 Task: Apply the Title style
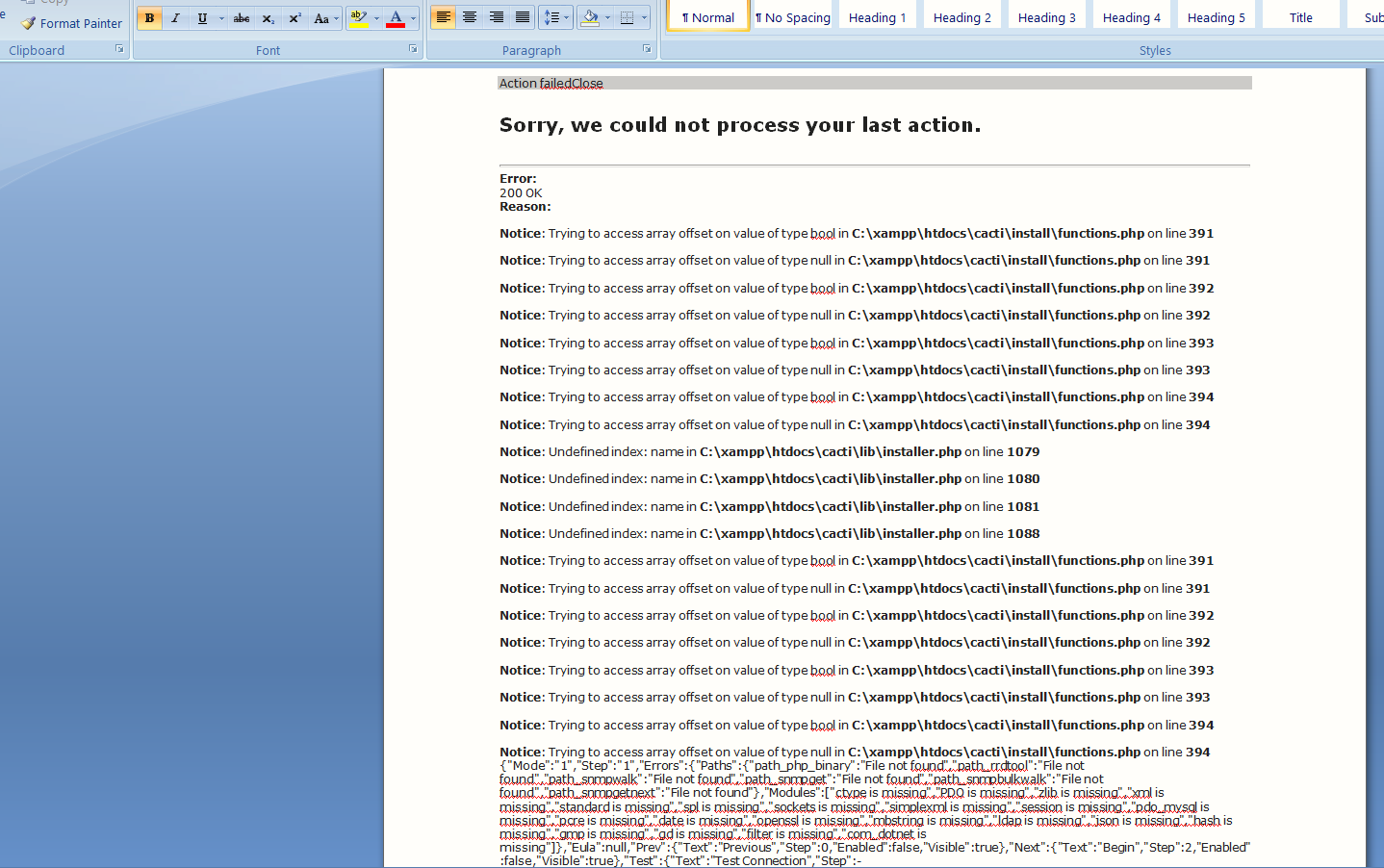[x=1301, y=15]
